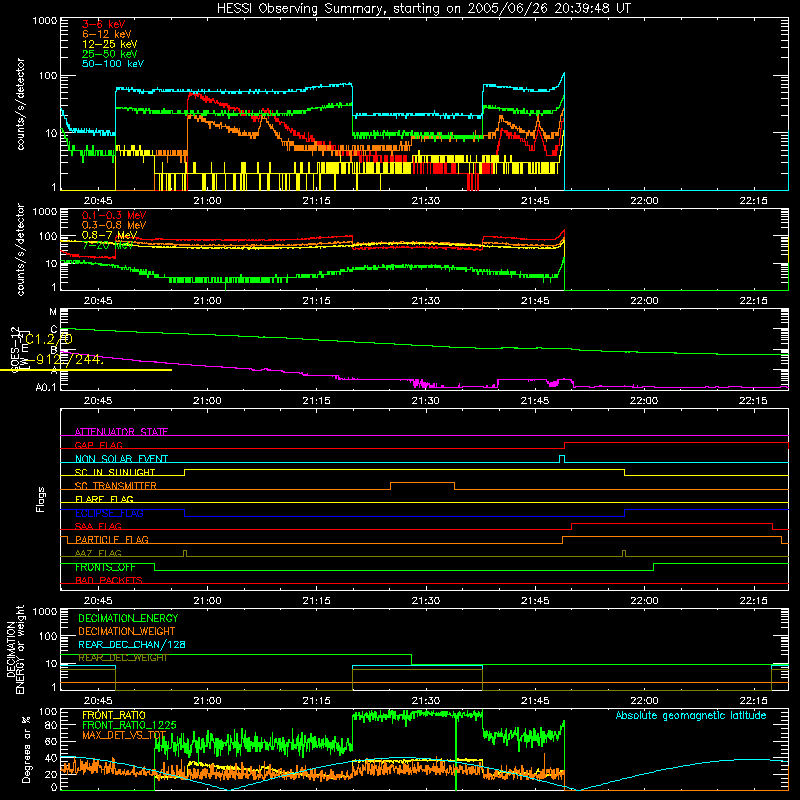Viewport: 800px width, 800px height.
Task: Select the PARTICLE_FLAG label
Action: tap(112, 540)
